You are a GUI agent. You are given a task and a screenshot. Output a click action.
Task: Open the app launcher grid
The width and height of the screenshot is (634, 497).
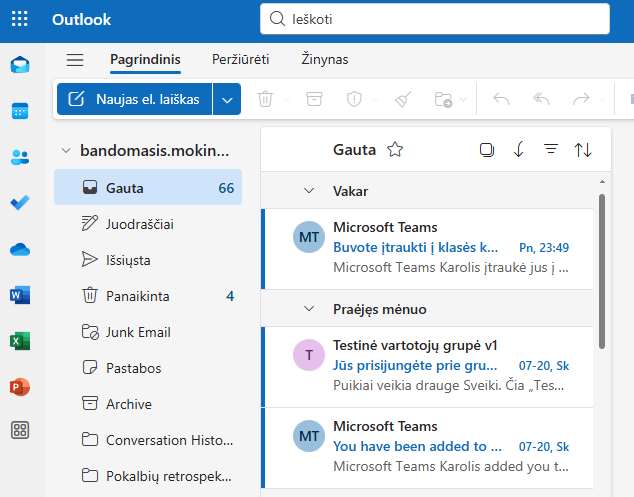[19, 19]
